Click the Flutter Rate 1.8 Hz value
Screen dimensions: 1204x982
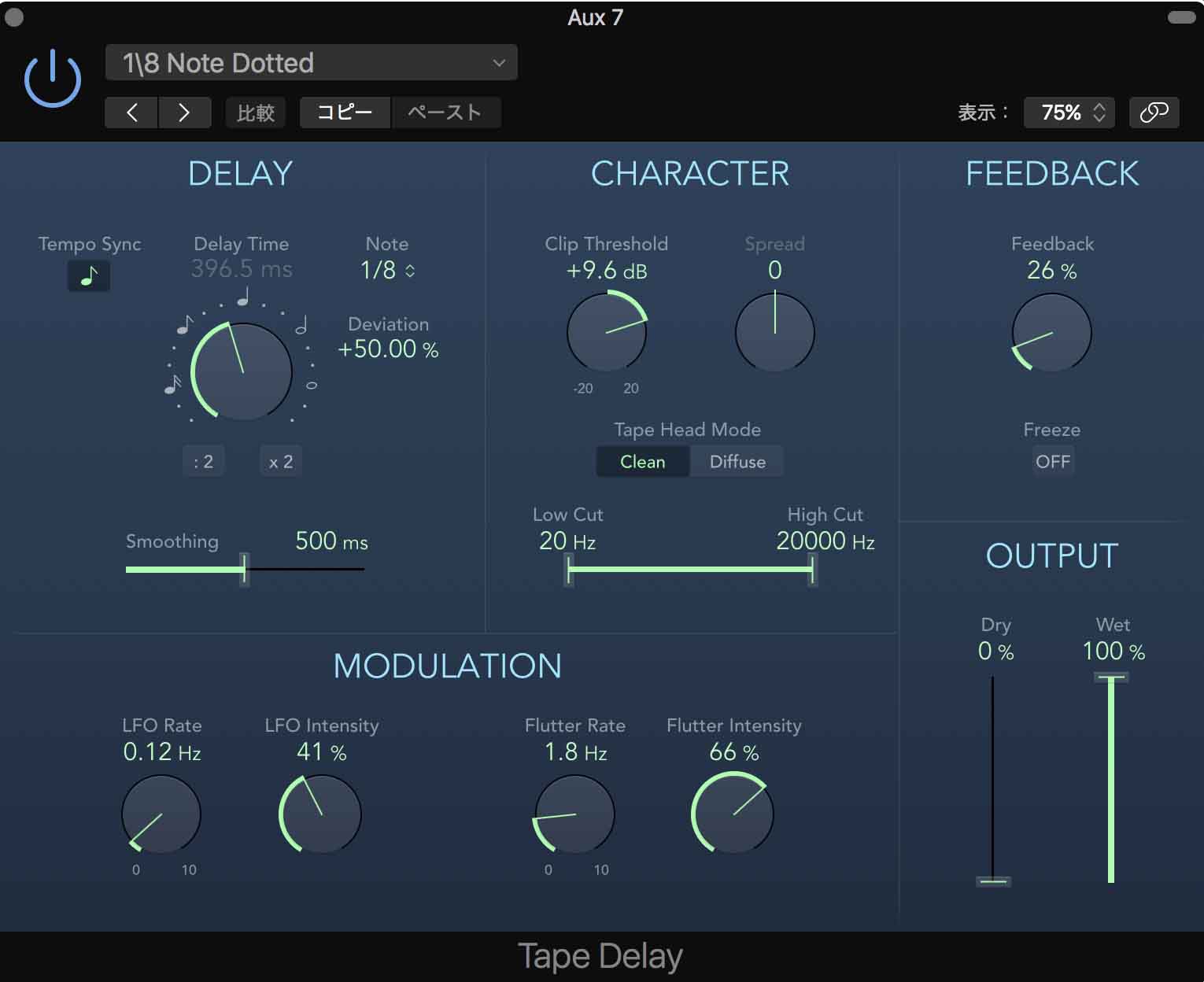tap(575, 752)
